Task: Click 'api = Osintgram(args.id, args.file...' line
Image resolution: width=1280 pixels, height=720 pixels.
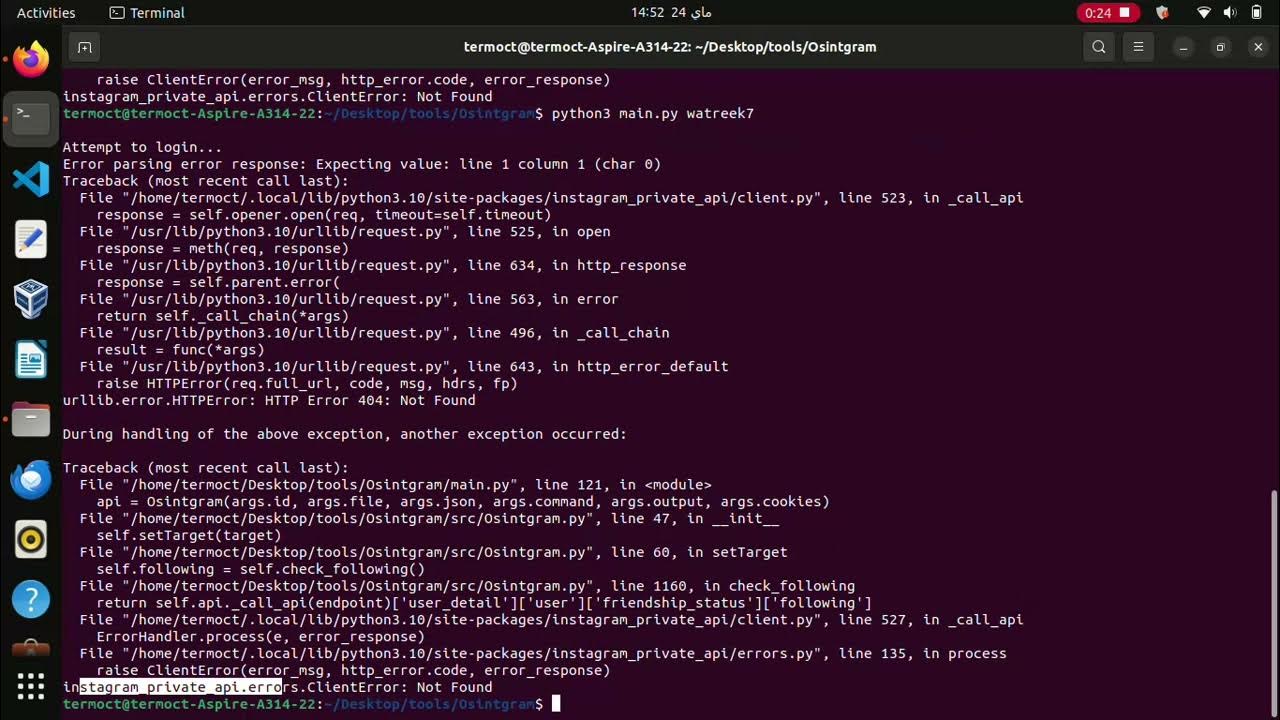Action: tap(463, 502)
